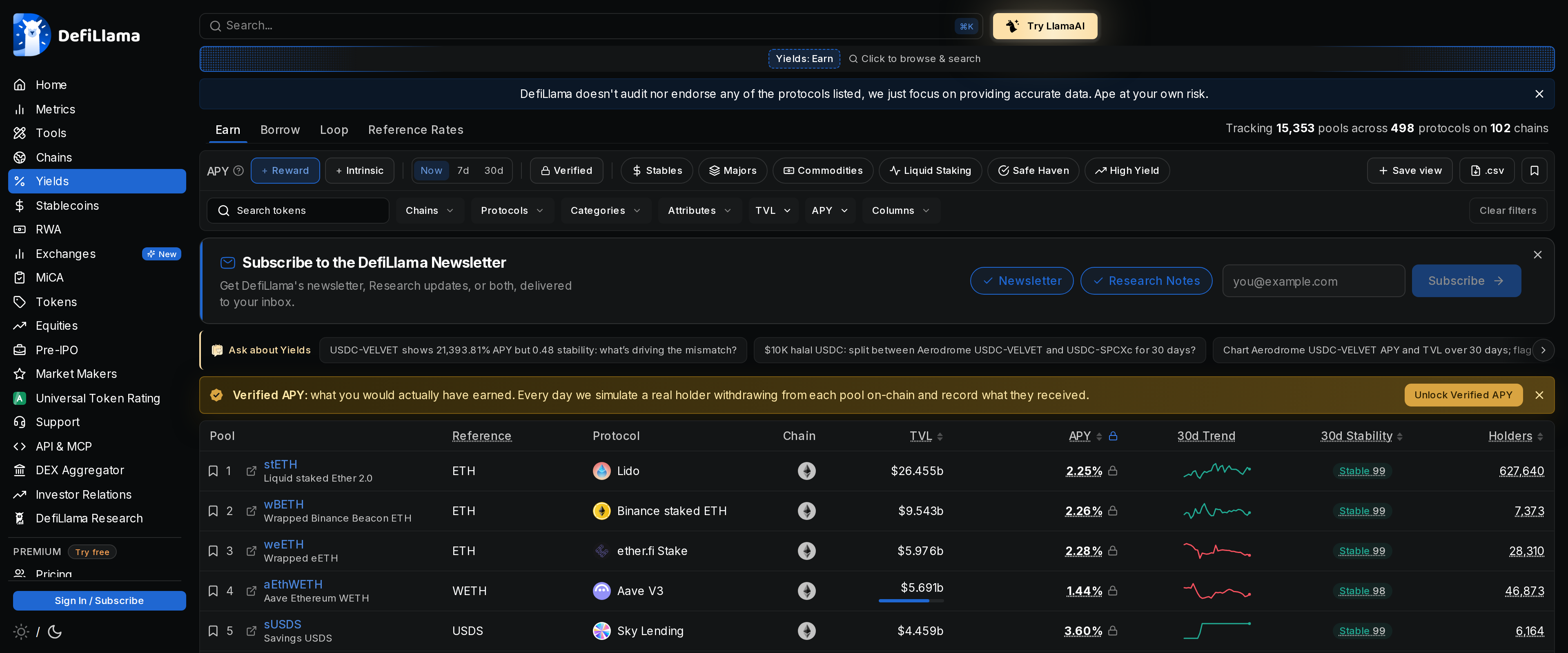1568x653 pixels.
Task: Bookmark the sUSDS pool row
Action: [x=213, y=631]
